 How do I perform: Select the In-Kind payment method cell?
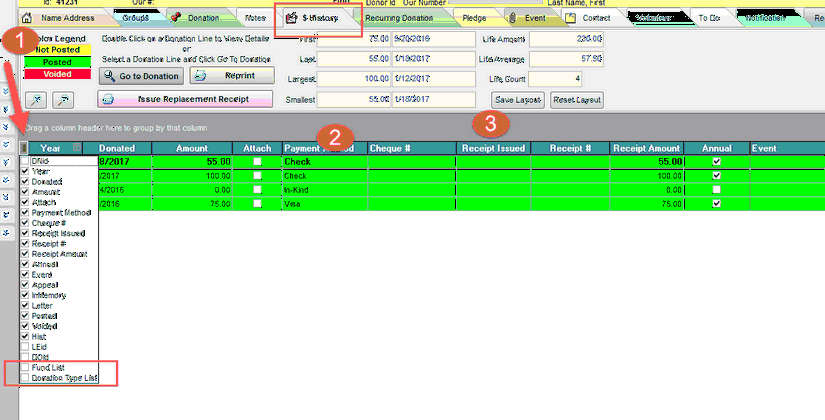click(x=325, y=190)
